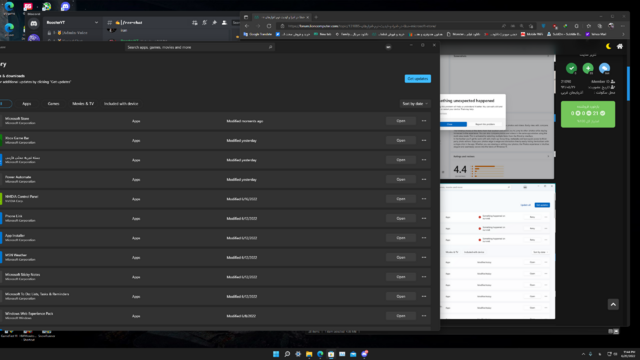Show more options for Xbox Game Bar row
Viewport: 640px width, 360px height.
coord(424,140)
